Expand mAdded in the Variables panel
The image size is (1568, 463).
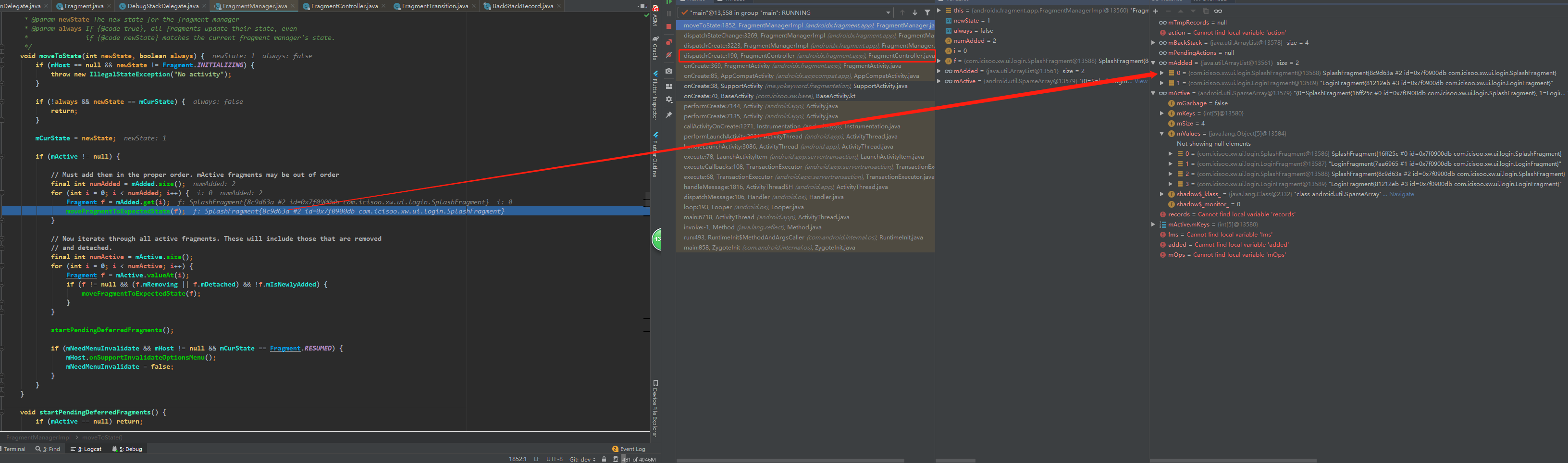(x=939, y=71)
